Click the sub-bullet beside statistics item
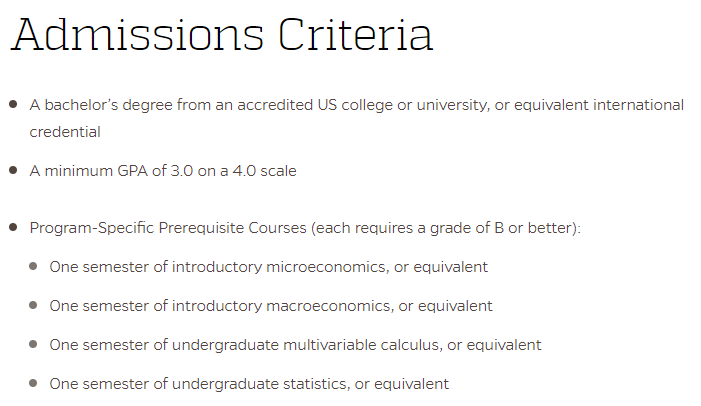Image resolution: width=701 pixels, height=406 pixels. coord(33,383)
